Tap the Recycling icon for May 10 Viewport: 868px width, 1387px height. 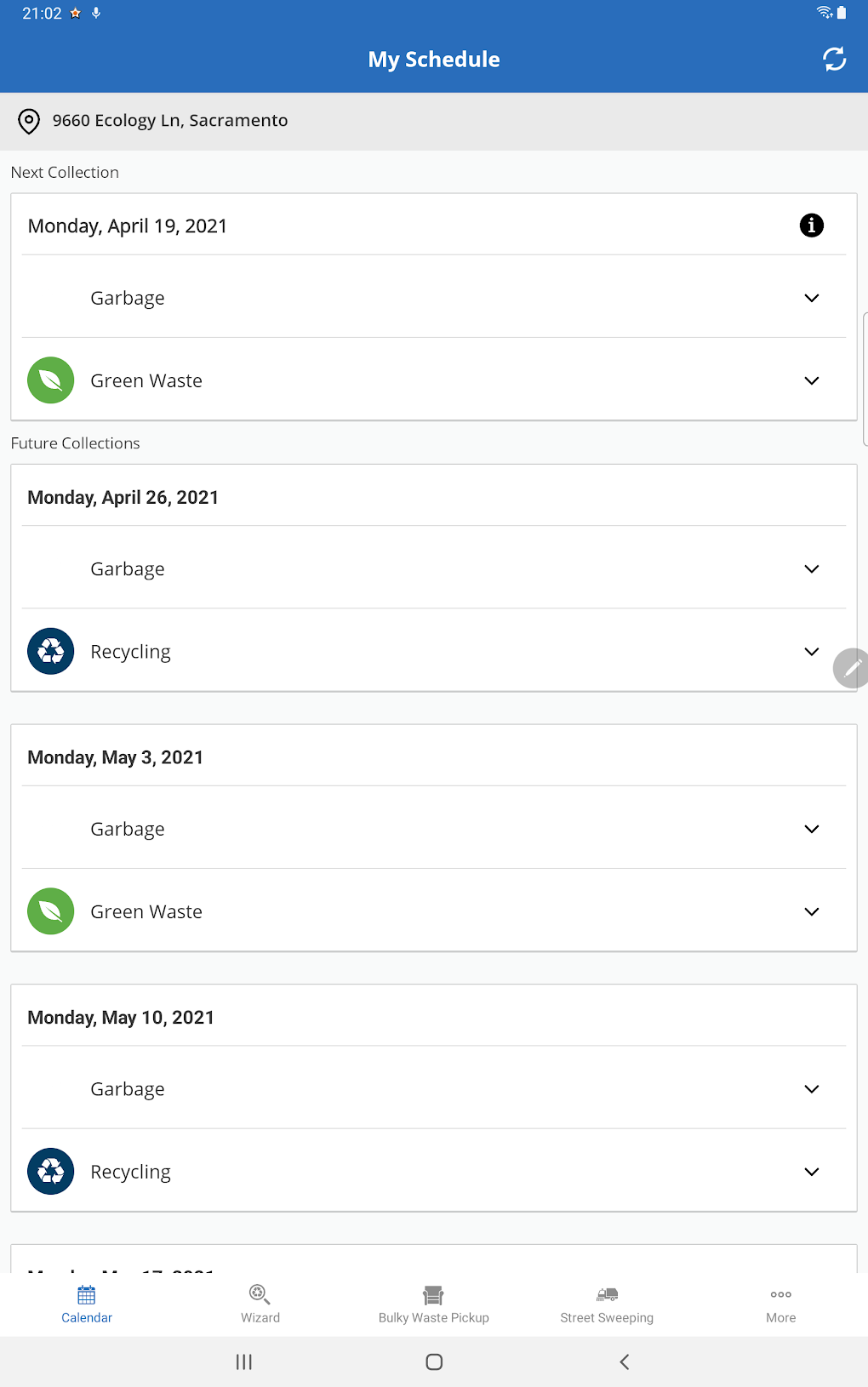(50, 1172)
